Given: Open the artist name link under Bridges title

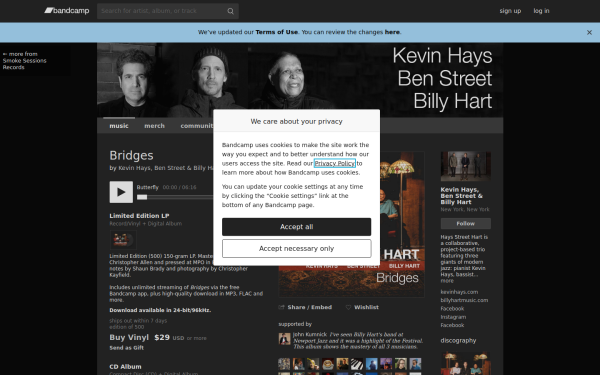Looking at the screenshot, I should [165, 168].
